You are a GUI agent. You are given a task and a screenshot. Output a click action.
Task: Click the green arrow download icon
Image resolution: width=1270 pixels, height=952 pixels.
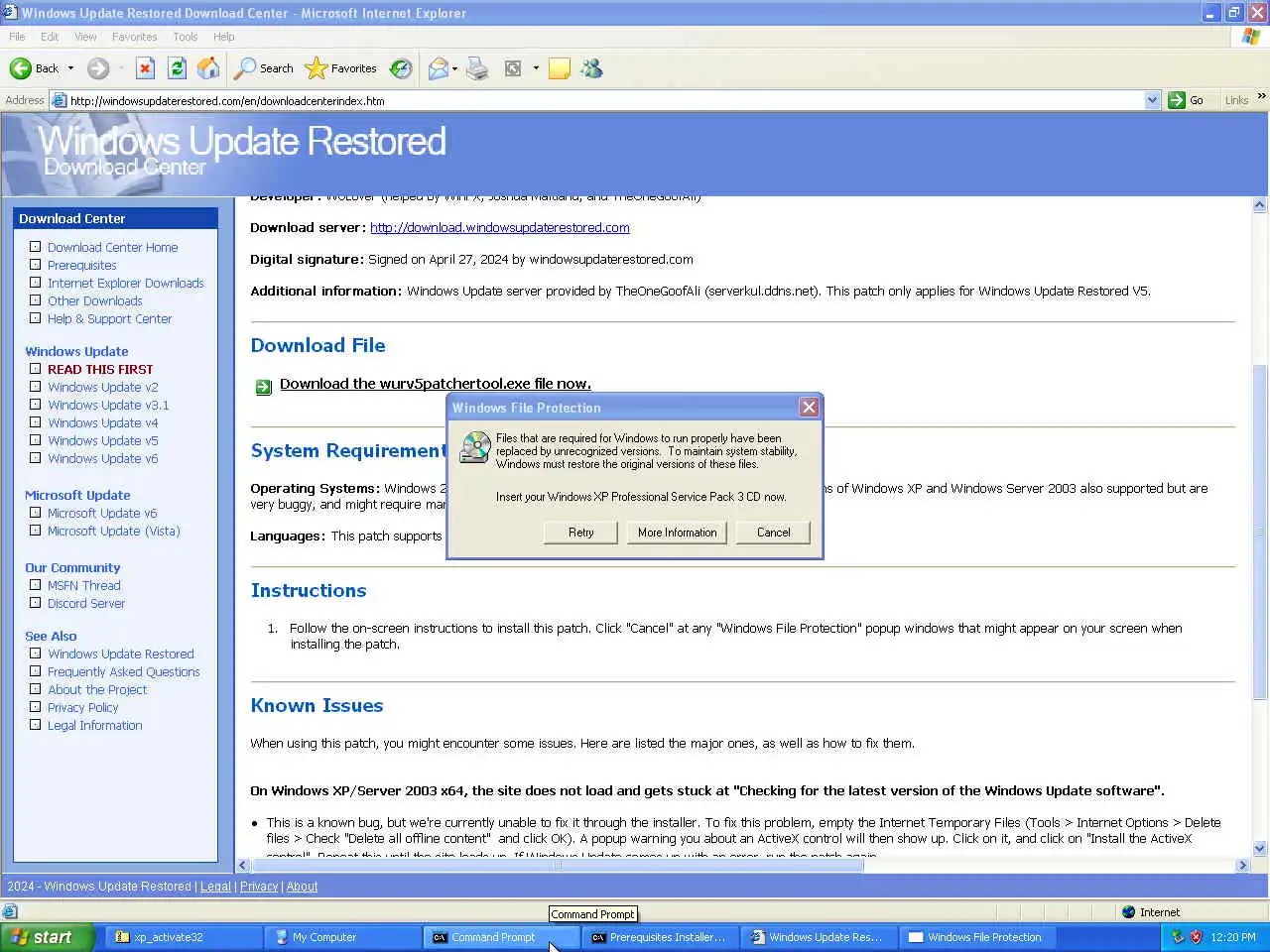[x=263, y=387]
